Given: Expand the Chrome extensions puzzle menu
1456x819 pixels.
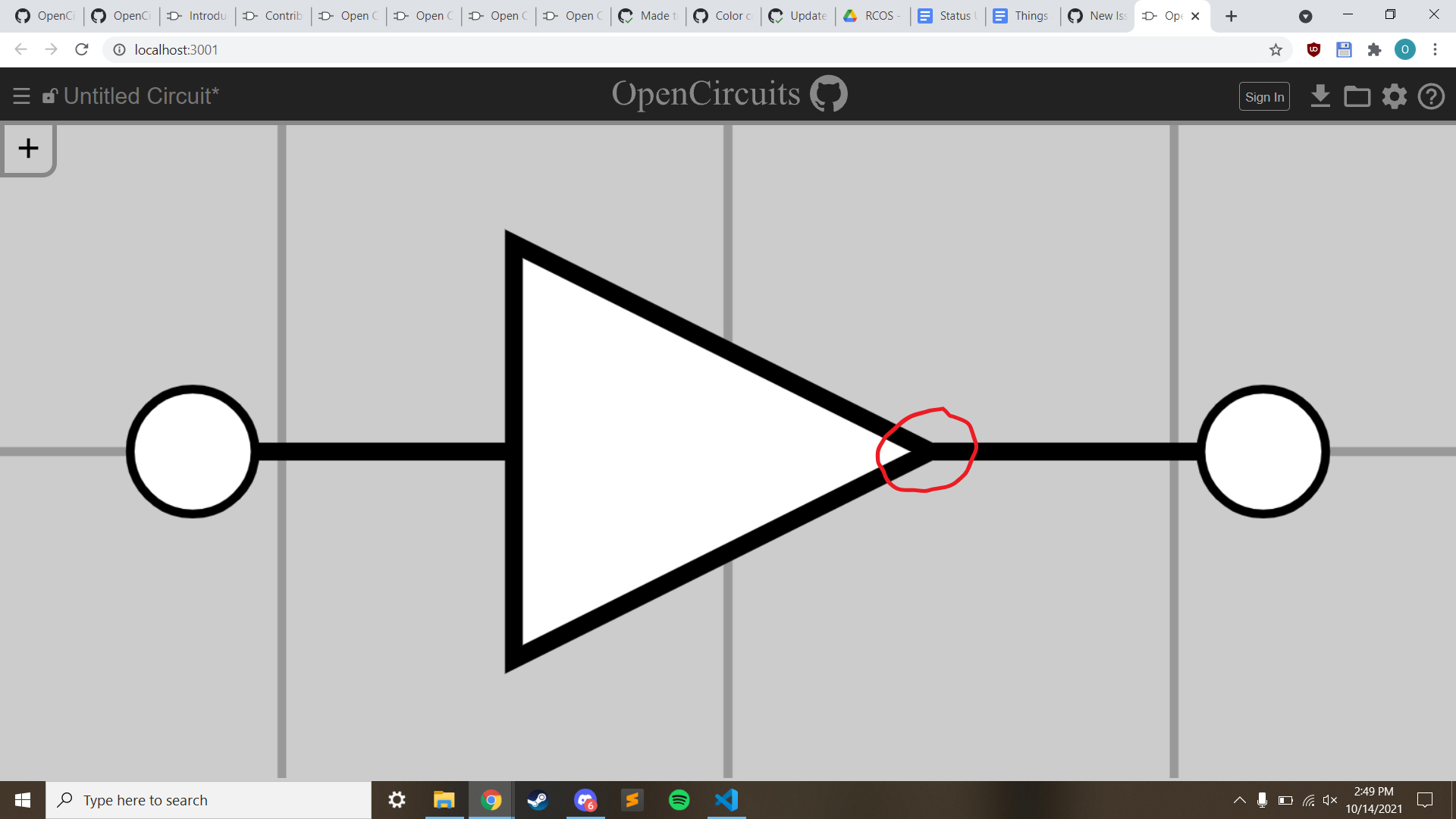Looking at the screenshot, I should pyautogui.click(x=1375, y=49).
